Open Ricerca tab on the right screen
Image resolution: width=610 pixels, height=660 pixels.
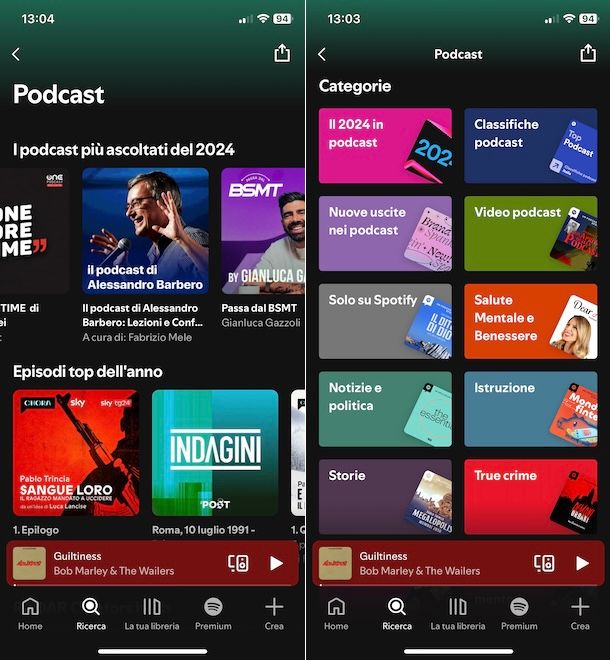click(397, 614)
